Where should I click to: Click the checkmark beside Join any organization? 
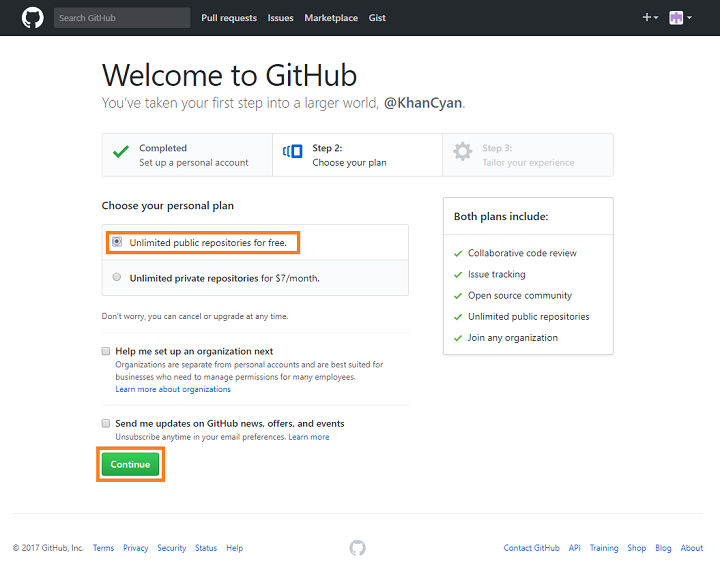458,338
